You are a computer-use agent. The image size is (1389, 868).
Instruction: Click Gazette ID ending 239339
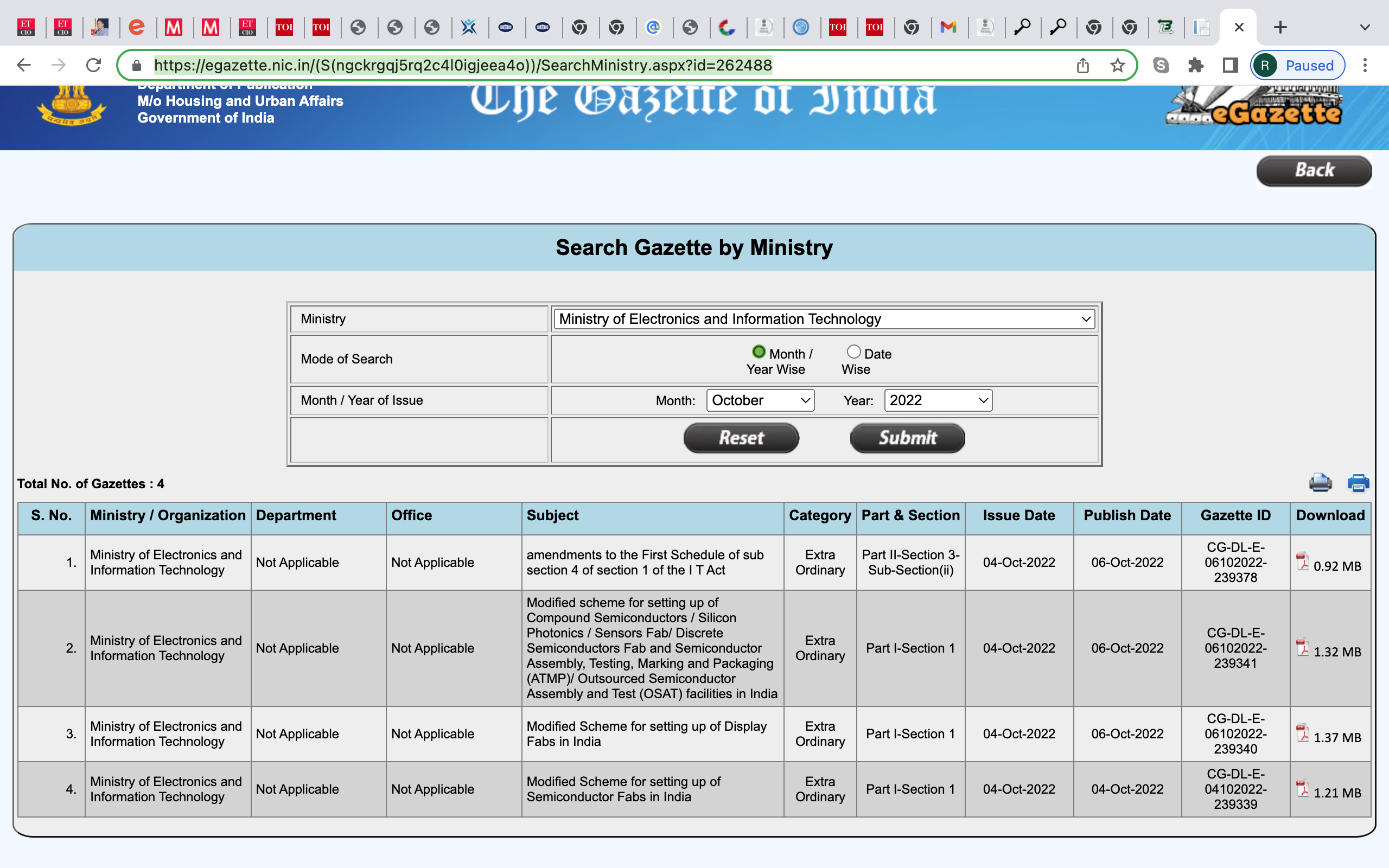click(1235, 789)
